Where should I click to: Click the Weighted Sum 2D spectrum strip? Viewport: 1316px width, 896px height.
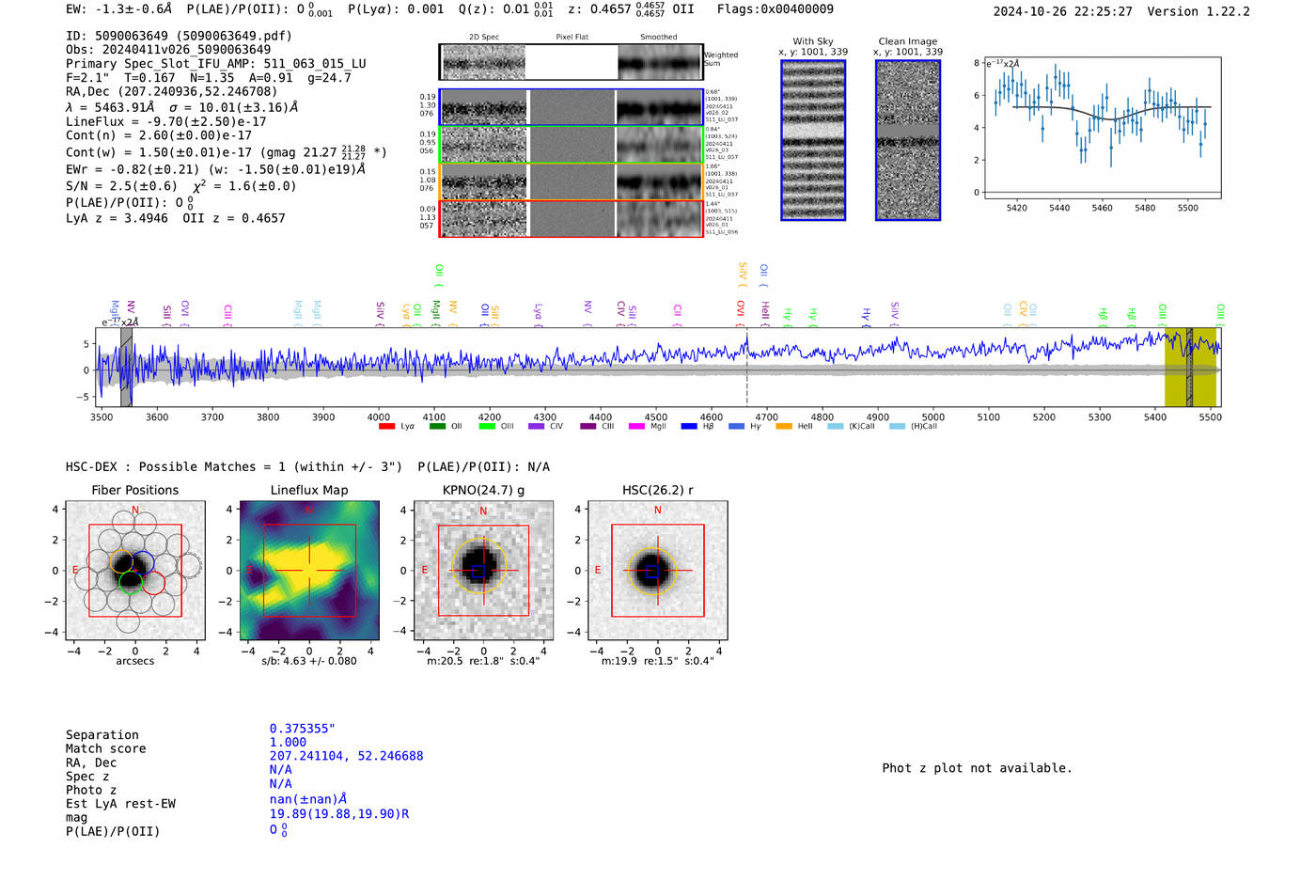pos(571,62)
